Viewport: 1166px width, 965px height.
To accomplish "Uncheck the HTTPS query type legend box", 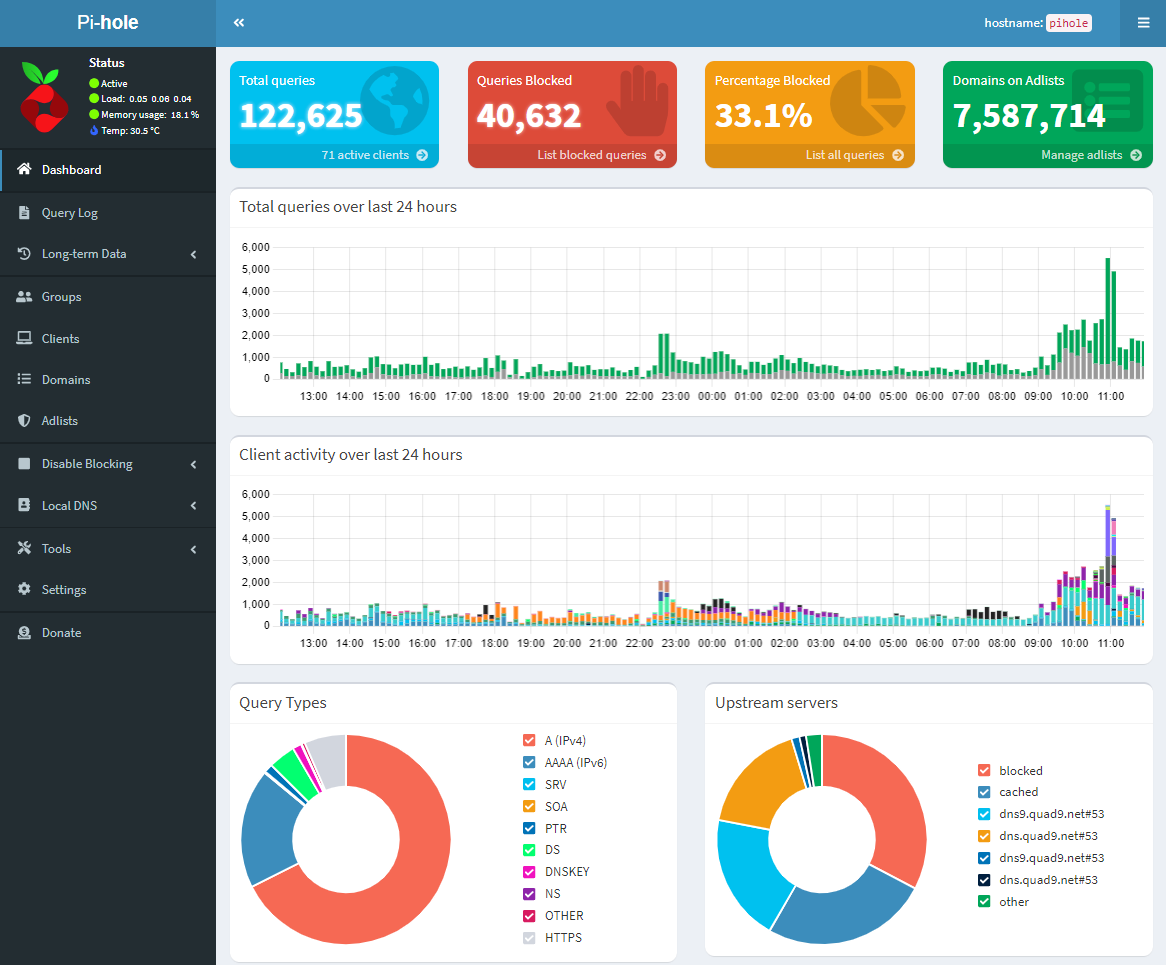I will tap(530, 938).
